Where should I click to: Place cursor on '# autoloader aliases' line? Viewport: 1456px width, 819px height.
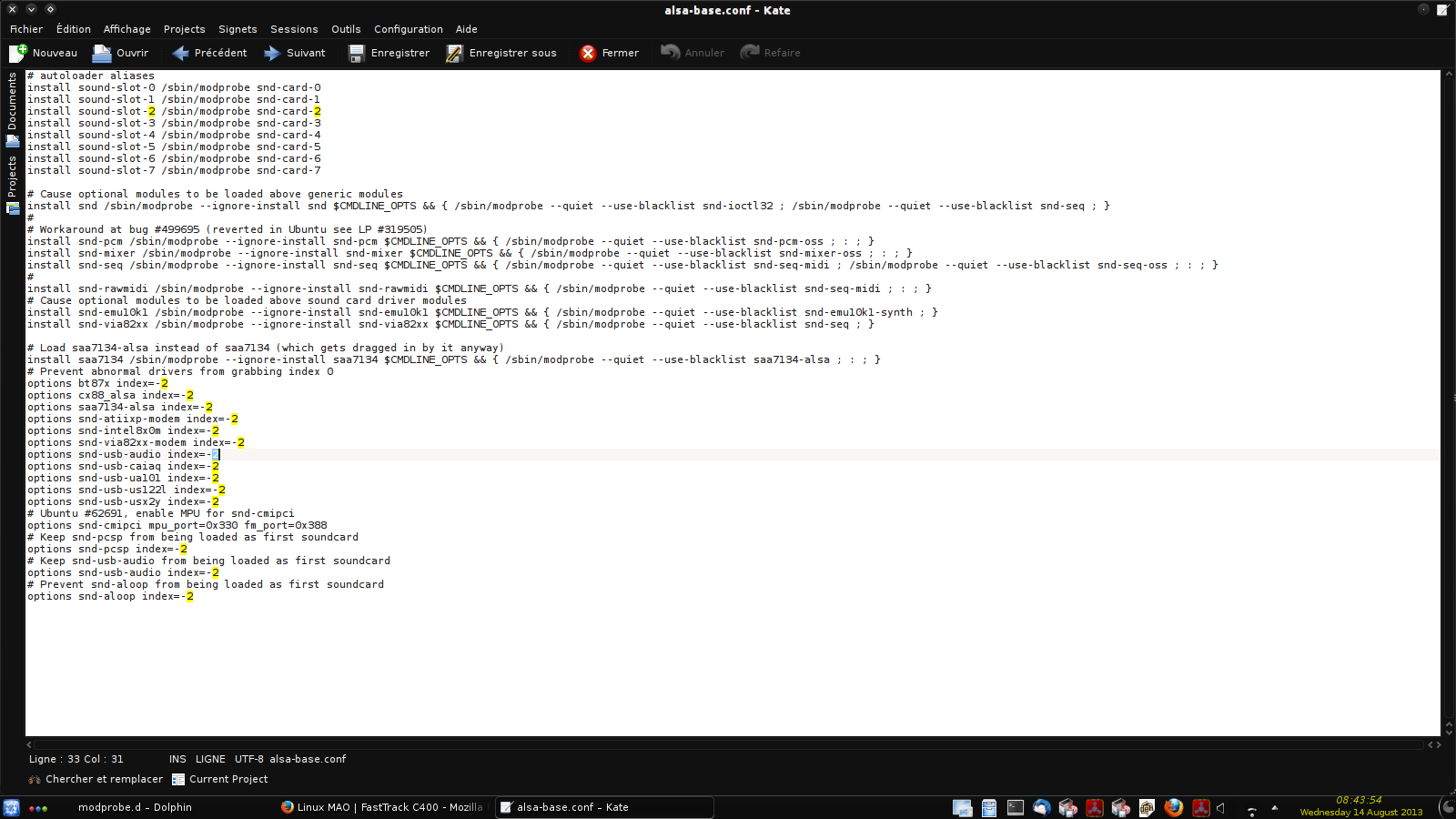91,76
